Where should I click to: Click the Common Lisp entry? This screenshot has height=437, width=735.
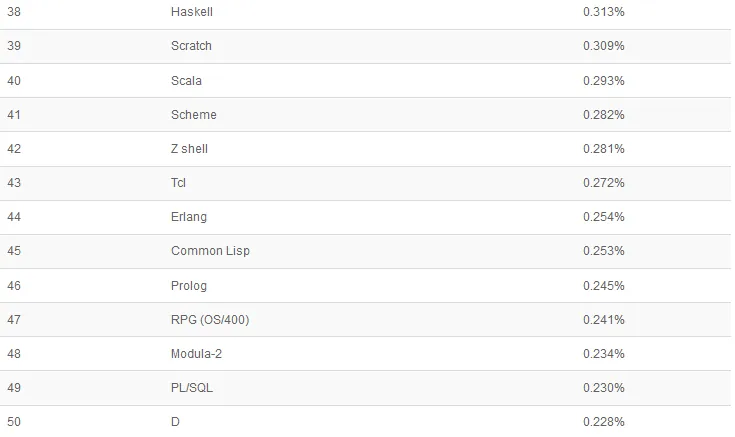[x=210, y=251]
